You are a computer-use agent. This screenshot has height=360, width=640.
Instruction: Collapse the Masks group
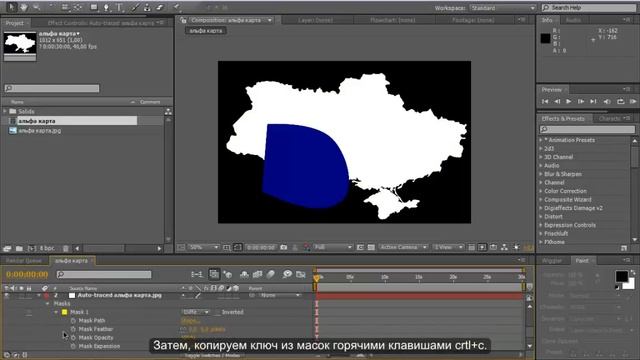[x=48, y=304]
